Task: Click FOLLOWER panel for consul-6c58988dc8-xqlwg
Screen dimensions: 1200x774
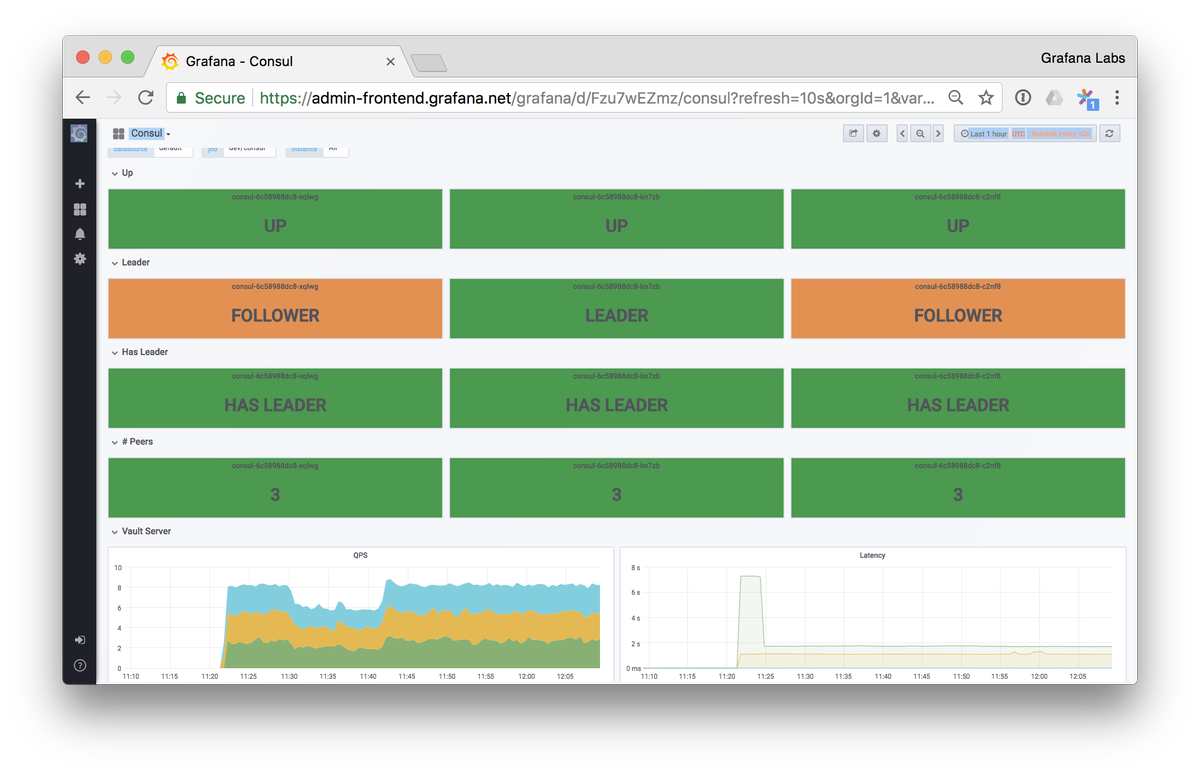Action: pyautogui.click(x=275, y=308)
